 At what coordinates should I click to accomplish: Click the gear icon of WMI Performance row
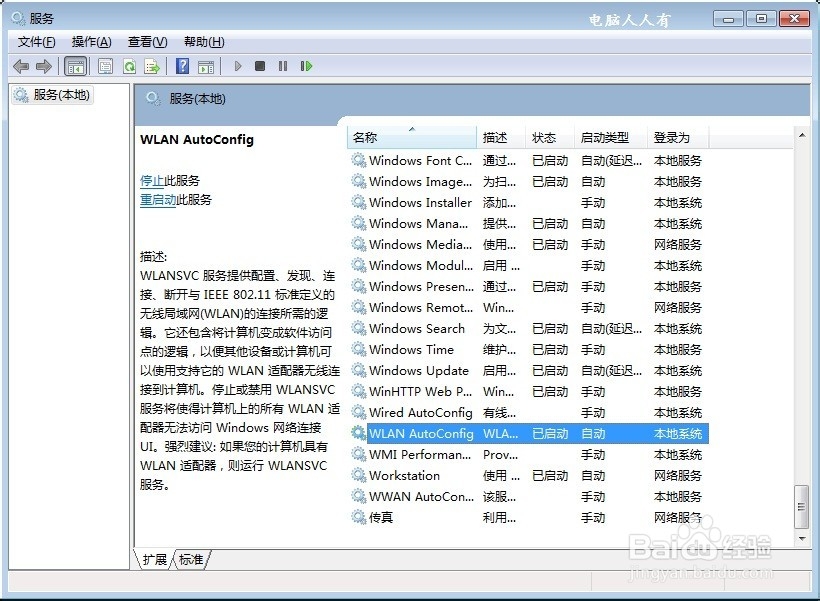pyautogui.click(x=358, y=455)
